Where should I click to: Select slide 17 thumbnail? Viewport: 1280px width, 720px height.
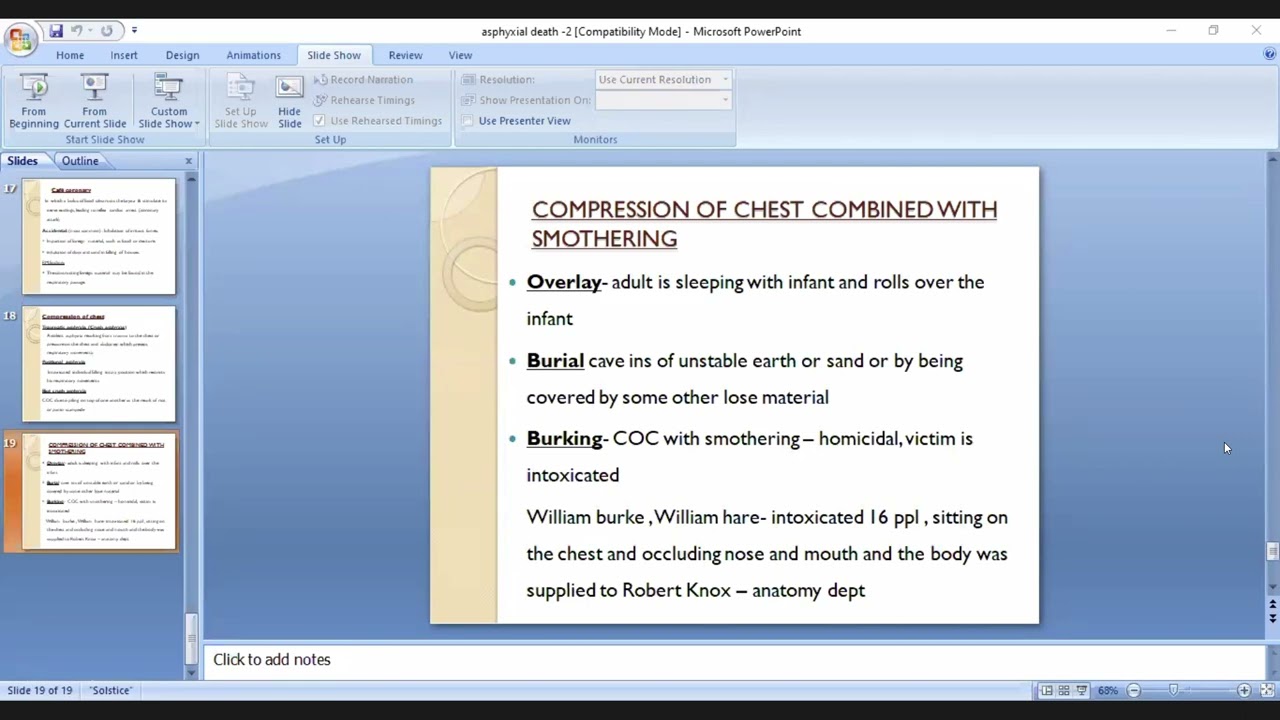click(x=99, y=236)
